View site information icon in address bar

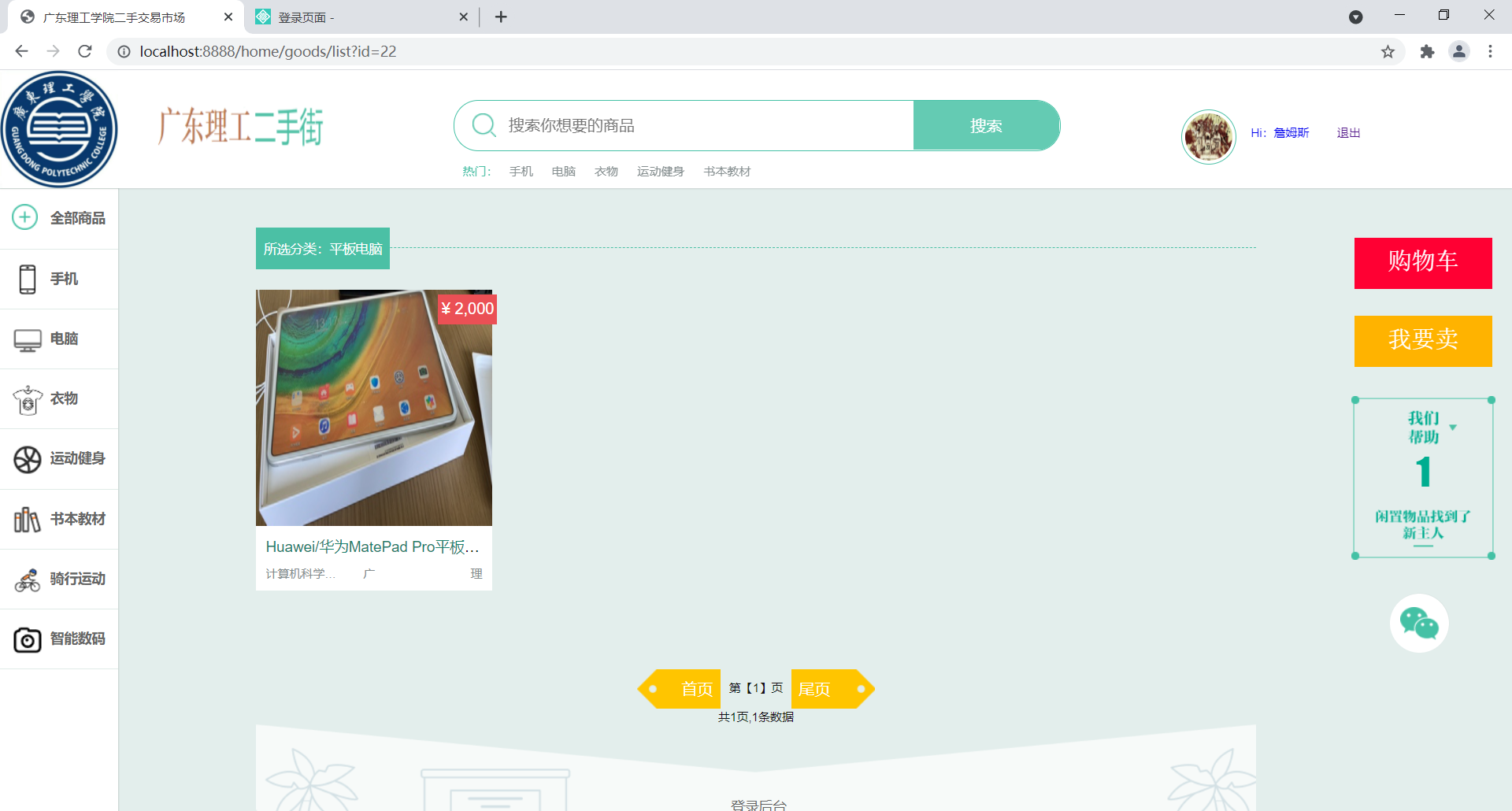tap(124, 51)
